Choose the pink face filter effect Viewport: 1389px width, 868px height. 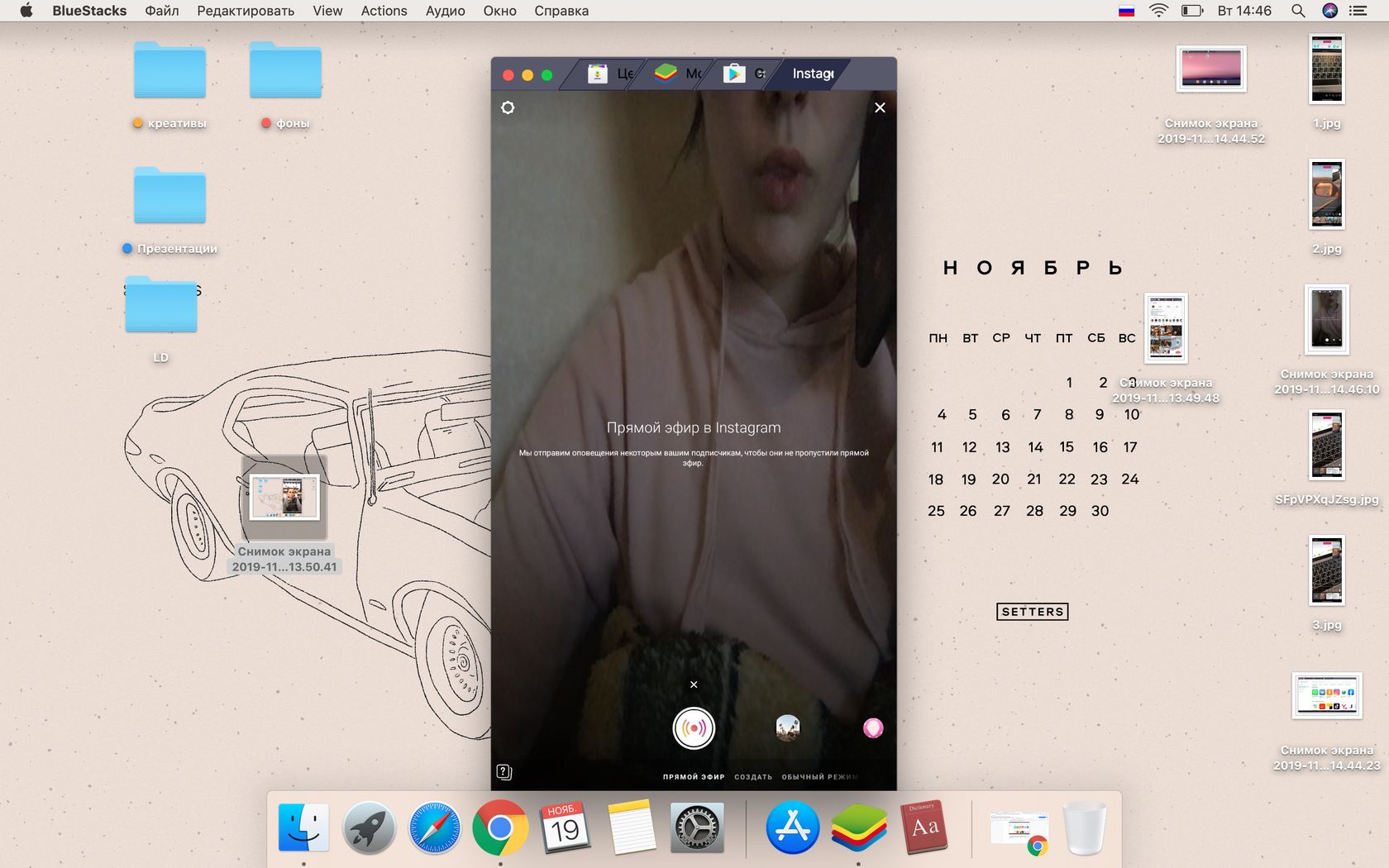click(873, 727)
